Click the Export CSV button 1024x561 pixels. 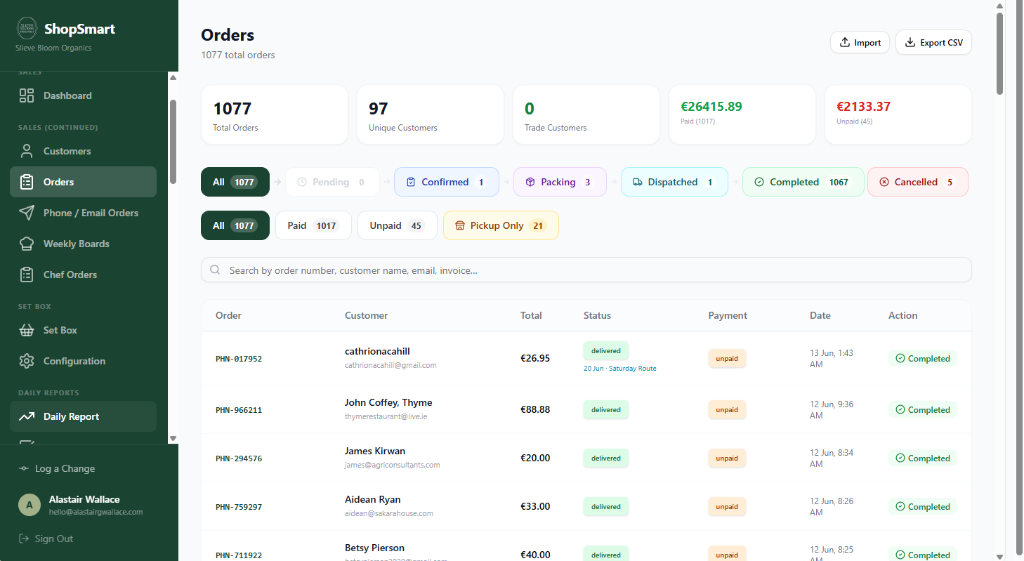(x=934, y=42)
